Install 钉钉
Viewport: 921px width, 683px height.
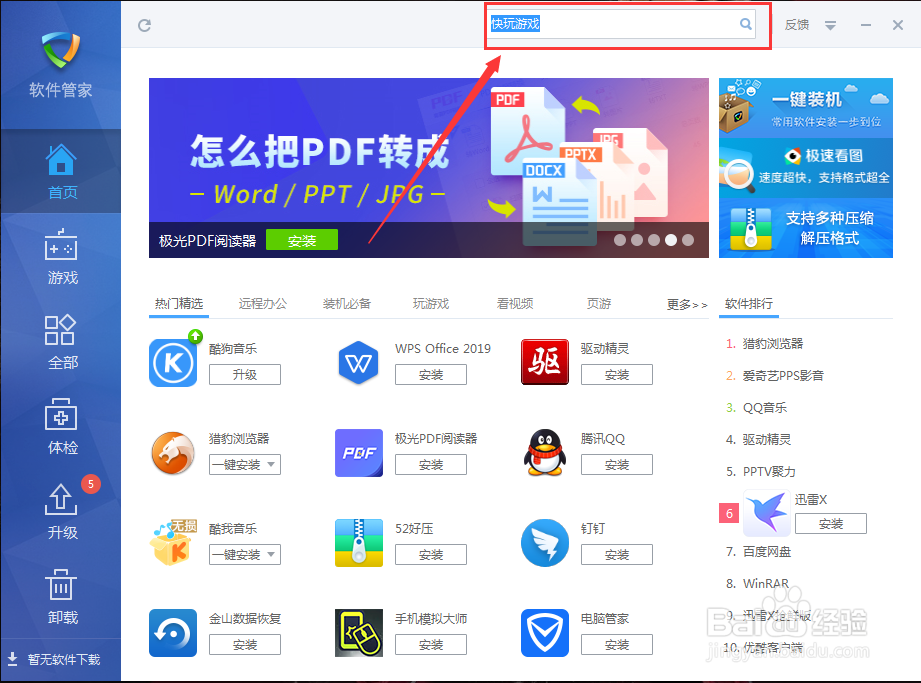click(x=617, y=554)
